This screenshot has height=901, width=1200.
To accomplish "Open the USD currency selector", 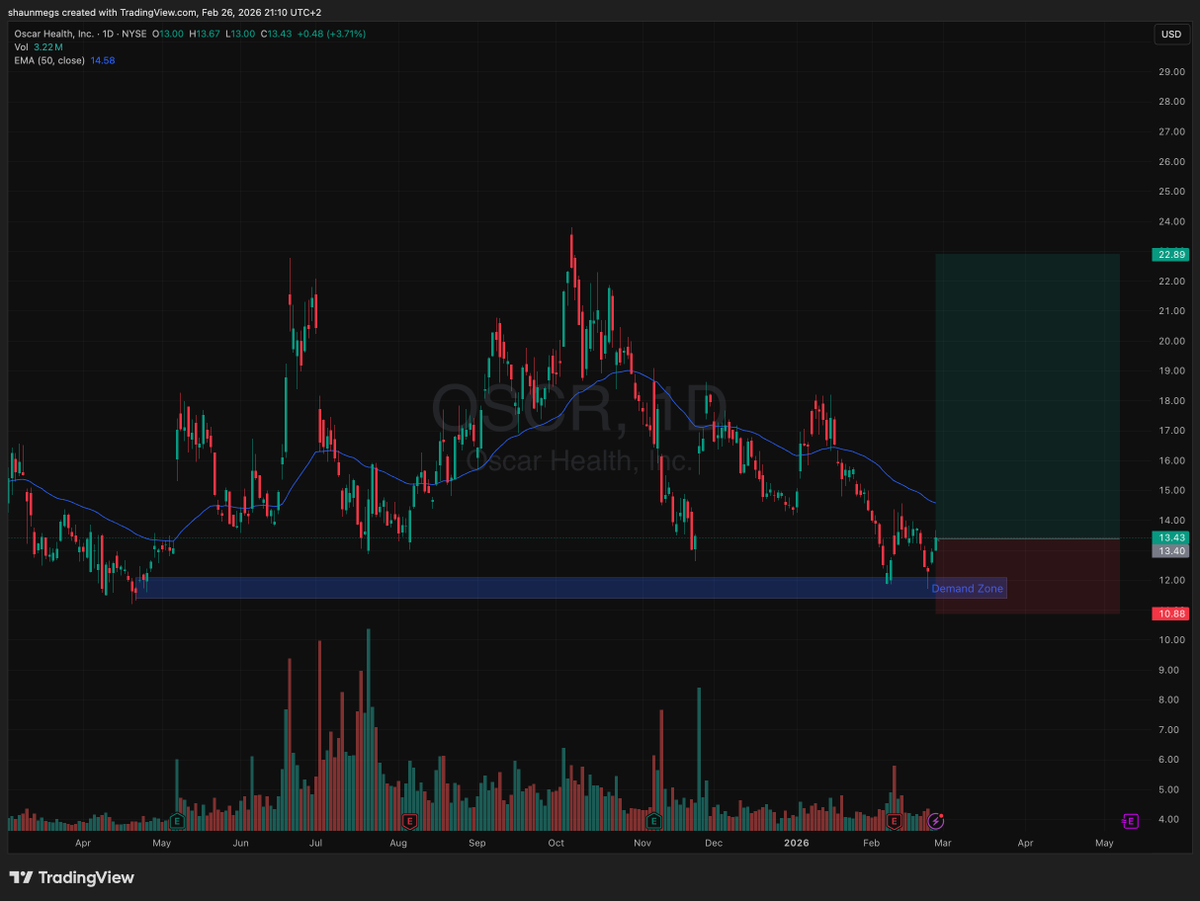I will (1170, 34).
